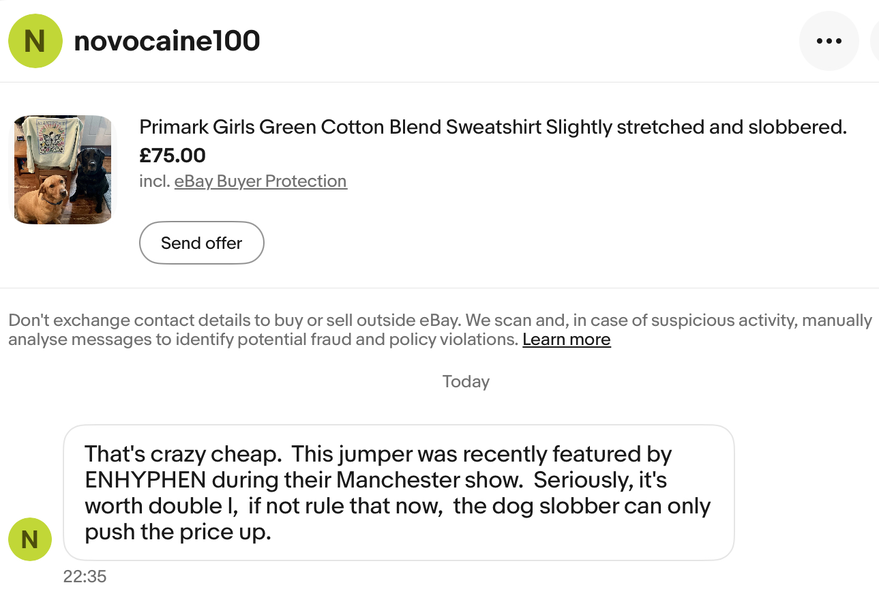Screen dimensions: 879x600
Task: Click the 22:35 message timestamp
Action: pos(85,576)
